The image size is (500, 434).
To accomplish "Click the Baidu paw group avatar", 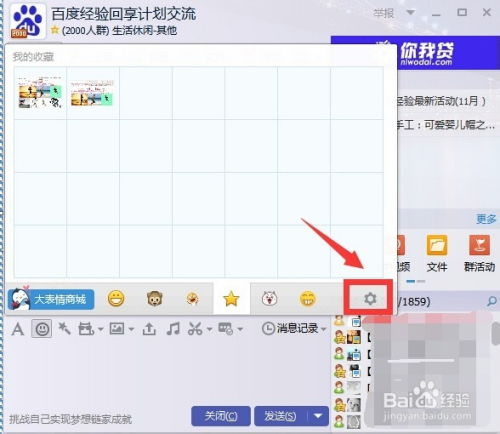I will (x=28, y=21).
